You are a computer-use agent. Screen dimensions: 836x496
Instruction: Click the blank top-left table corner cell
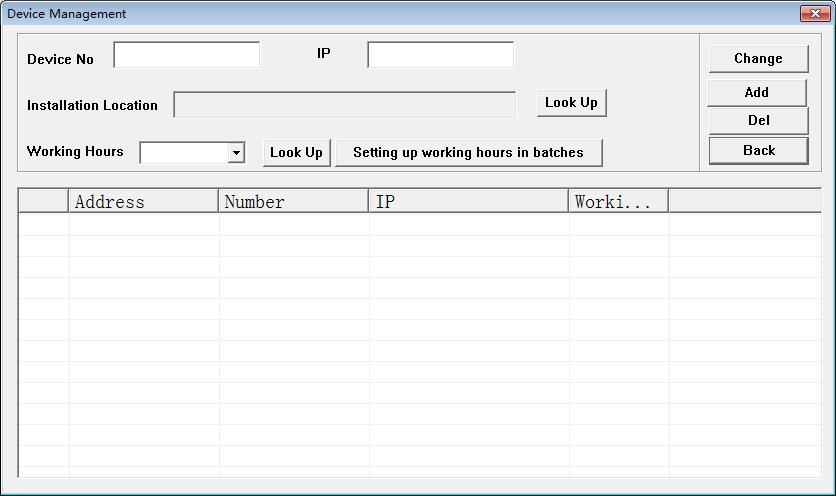coord(43,202)
